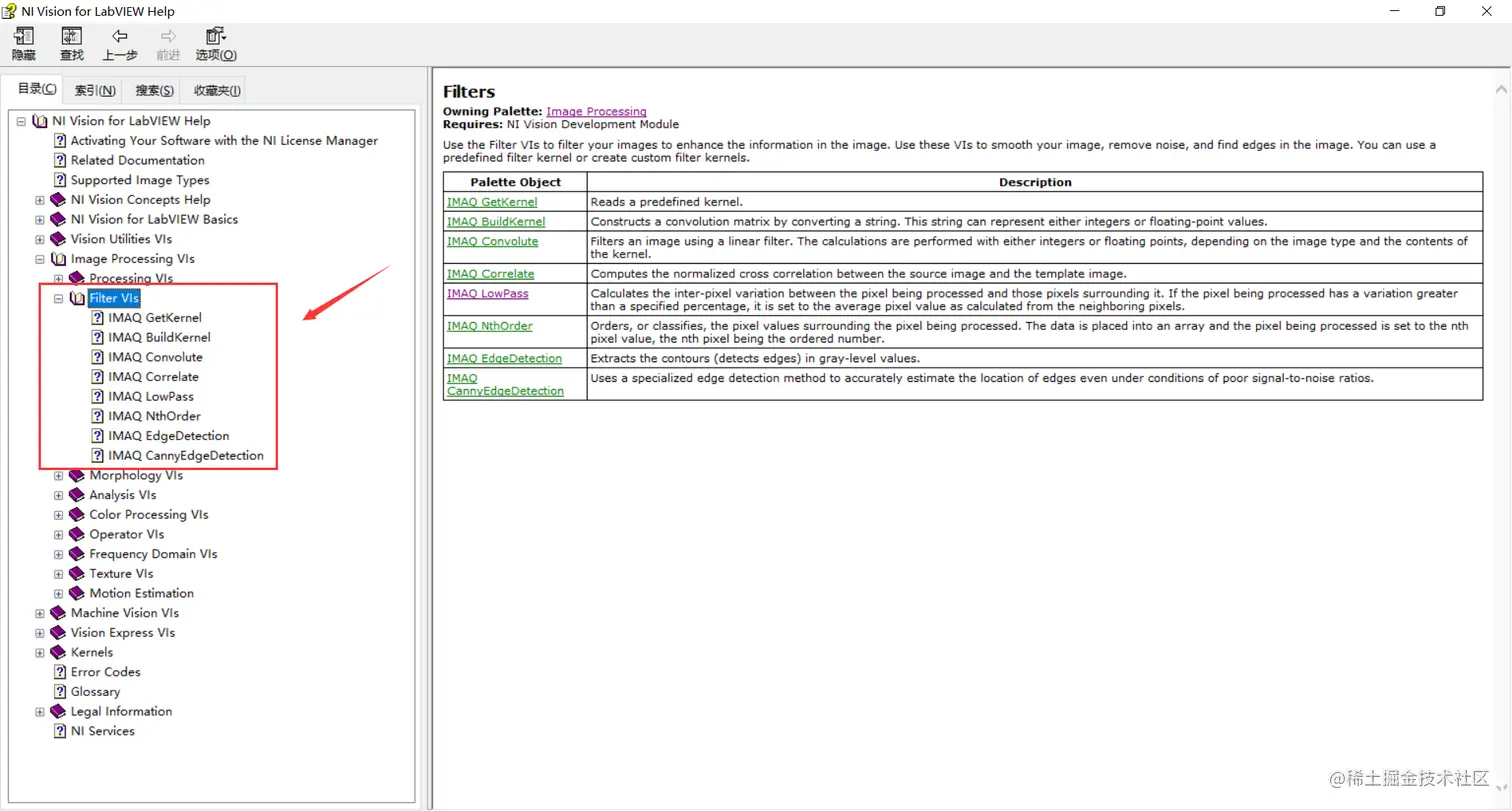Collapse the Image Processing VIs node
This screenshot has width=1512, height=811.
[x=40, y=259]
